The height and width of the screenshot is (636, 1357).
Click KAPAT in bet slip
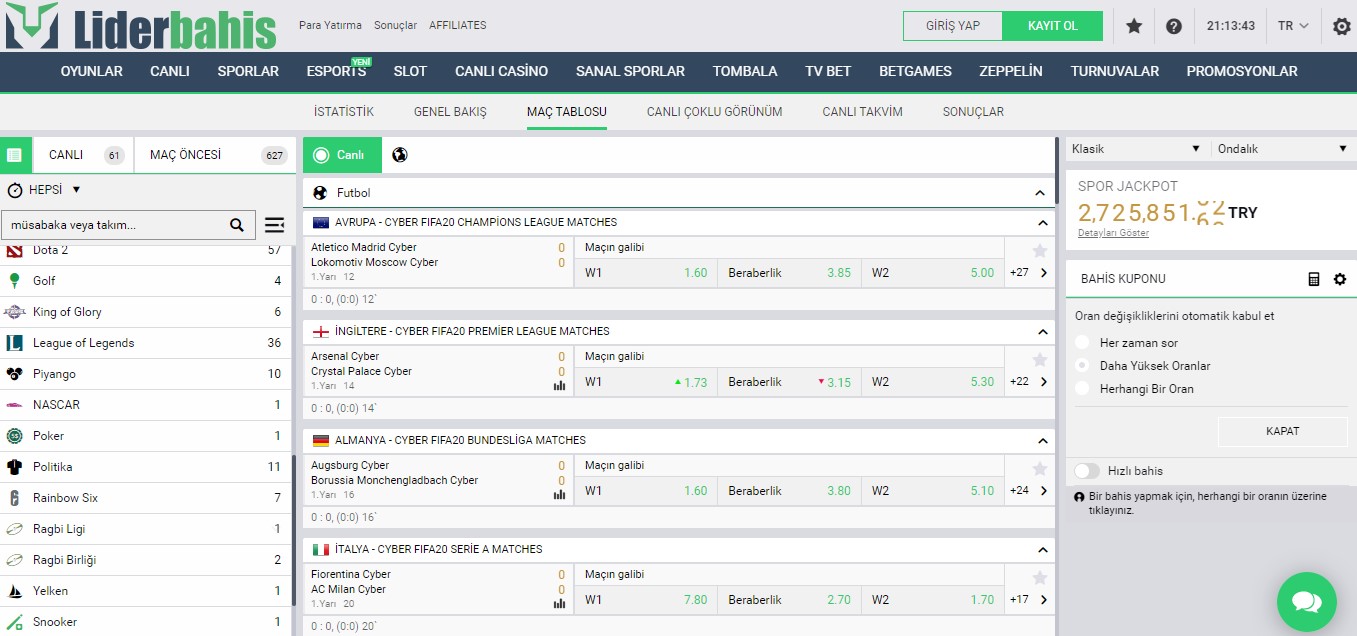(1283, 431)
